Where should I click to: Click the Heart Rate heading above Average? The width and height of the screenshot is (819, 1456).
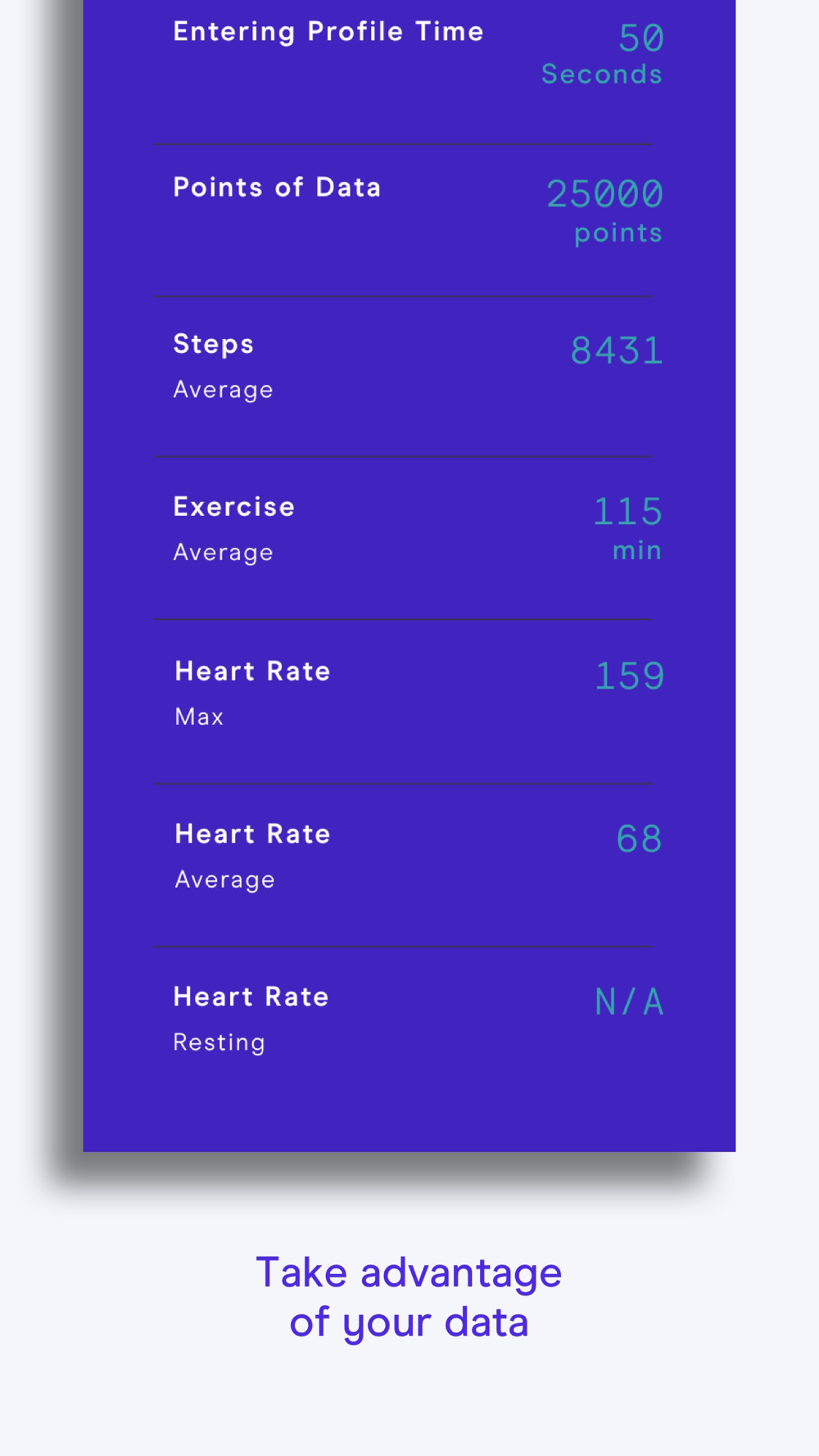pos(252,834)
